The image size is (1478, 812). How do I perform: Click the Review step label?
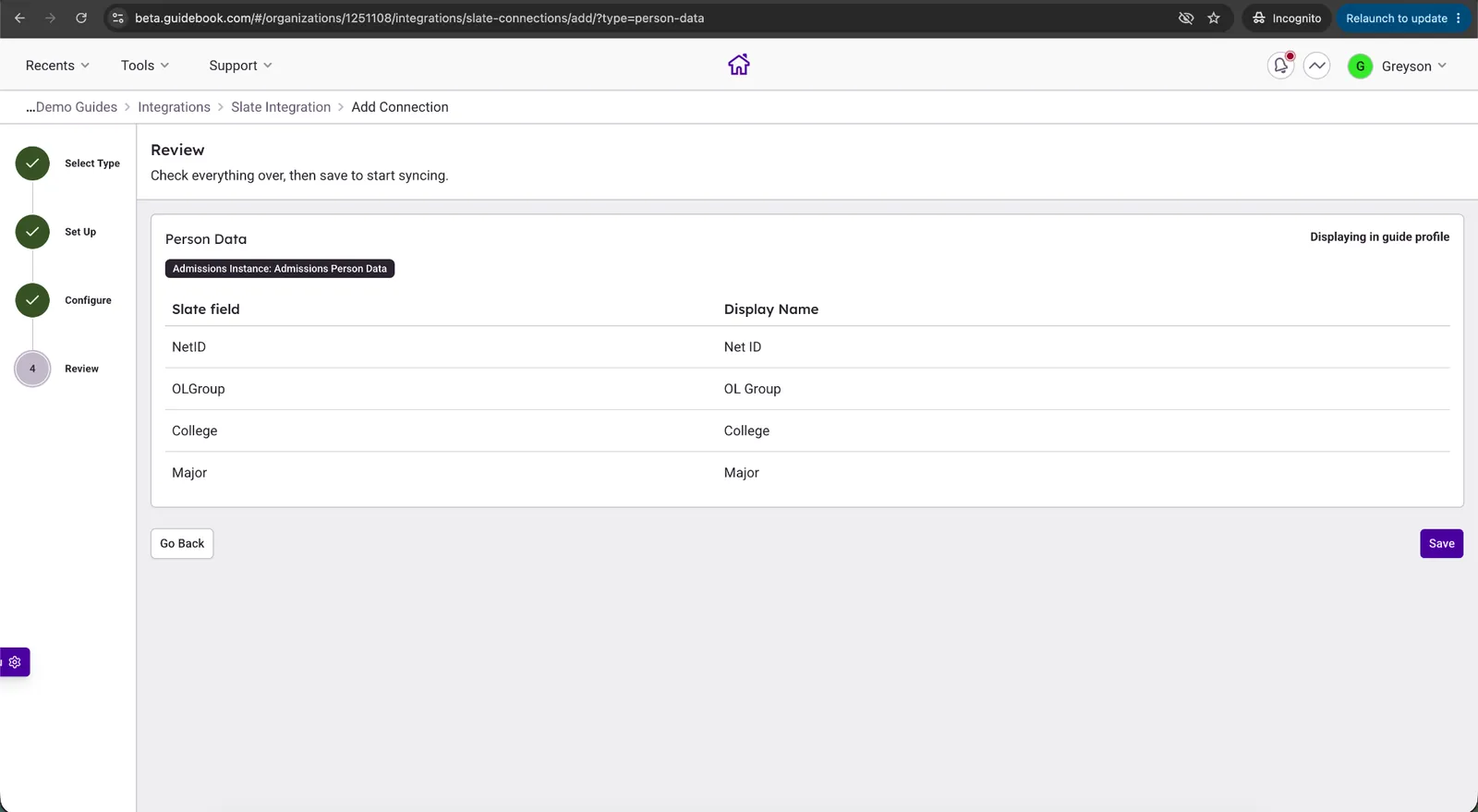tap(81, 369)
